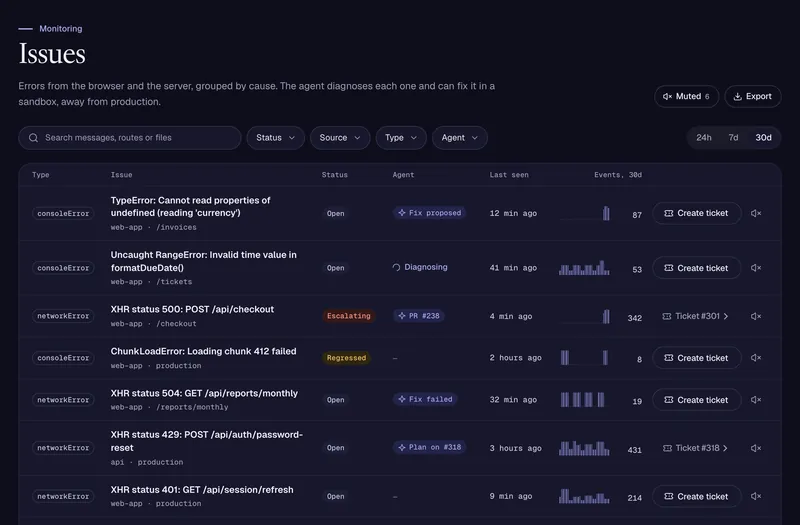
Task: Click the 431 events count
Action: point(635,450)
